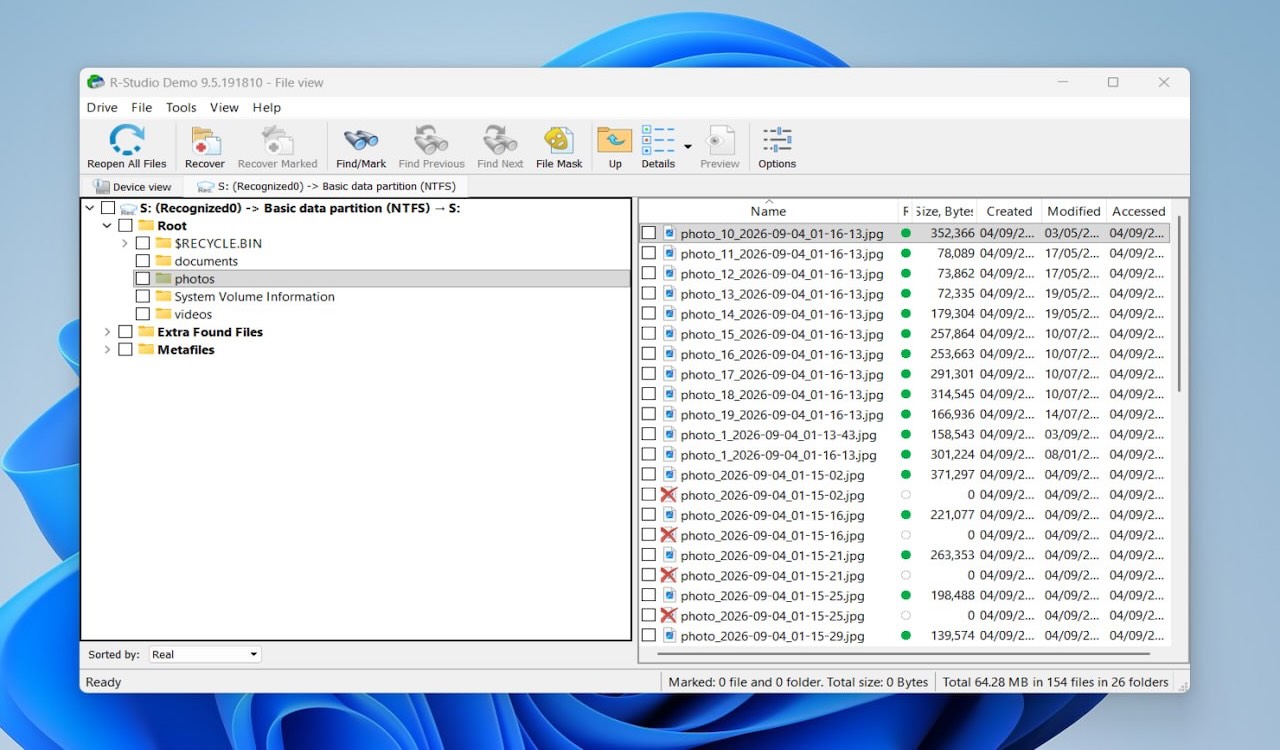
Task: Select file photo_2026-09-04_01-15-29.jpg
Action: (772, 636)
